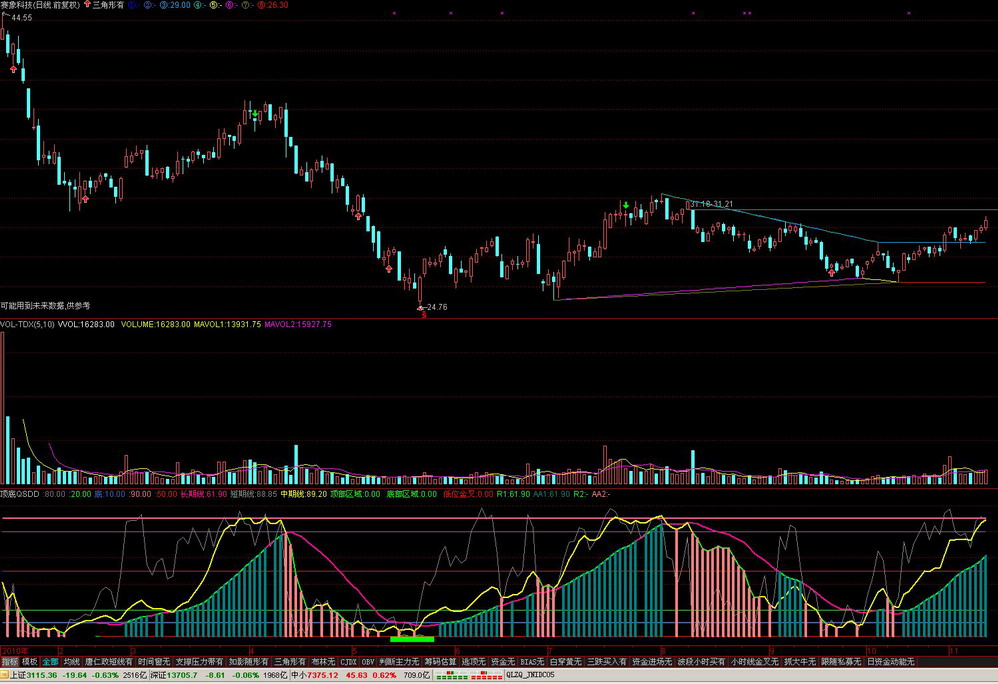Open the 资金进场无 indicator
The width and height of the screenshot is (998, 684).
tap(651, 662)
